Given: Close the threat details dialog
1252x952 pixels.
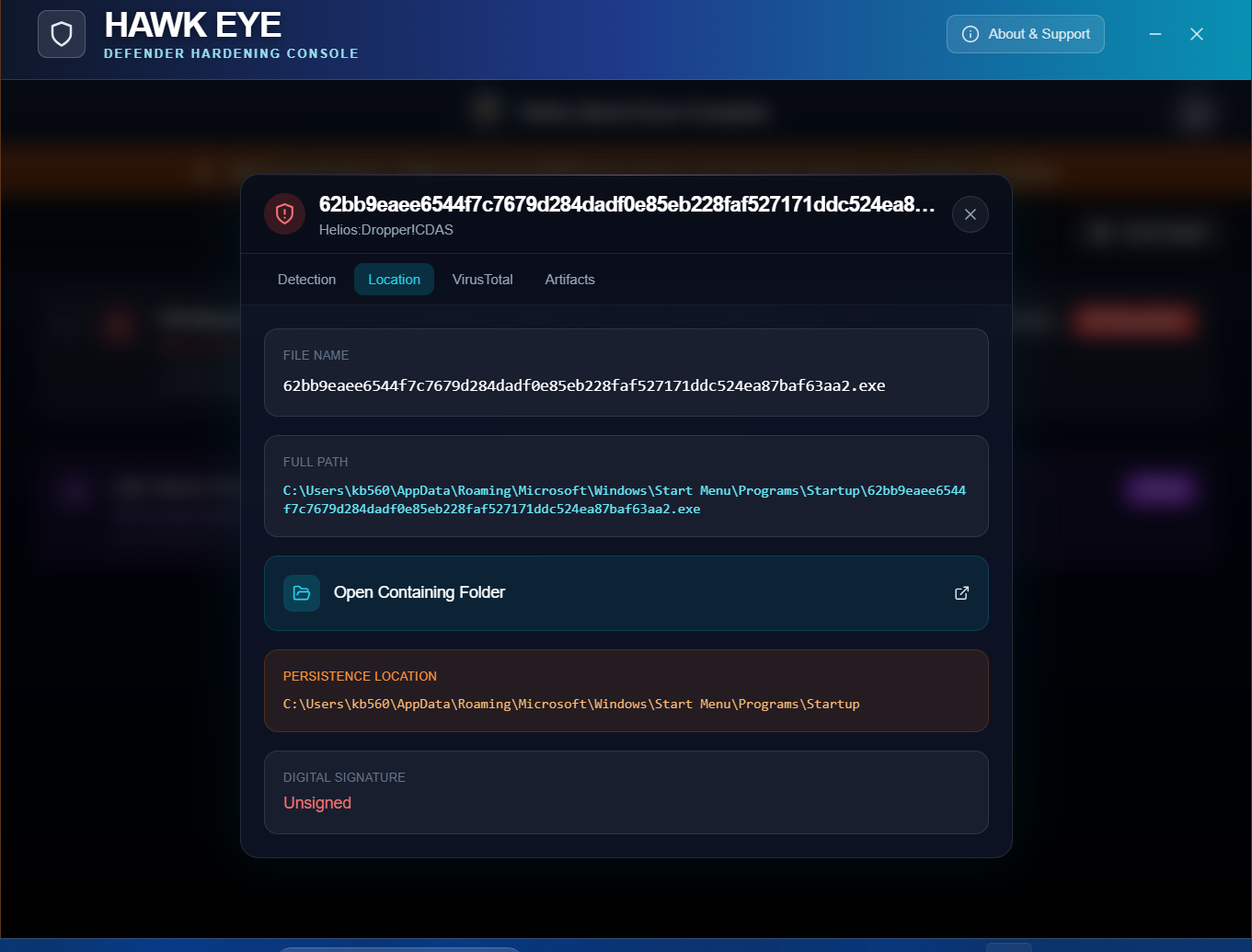Looking at the screenshot, I should point(971,214).
